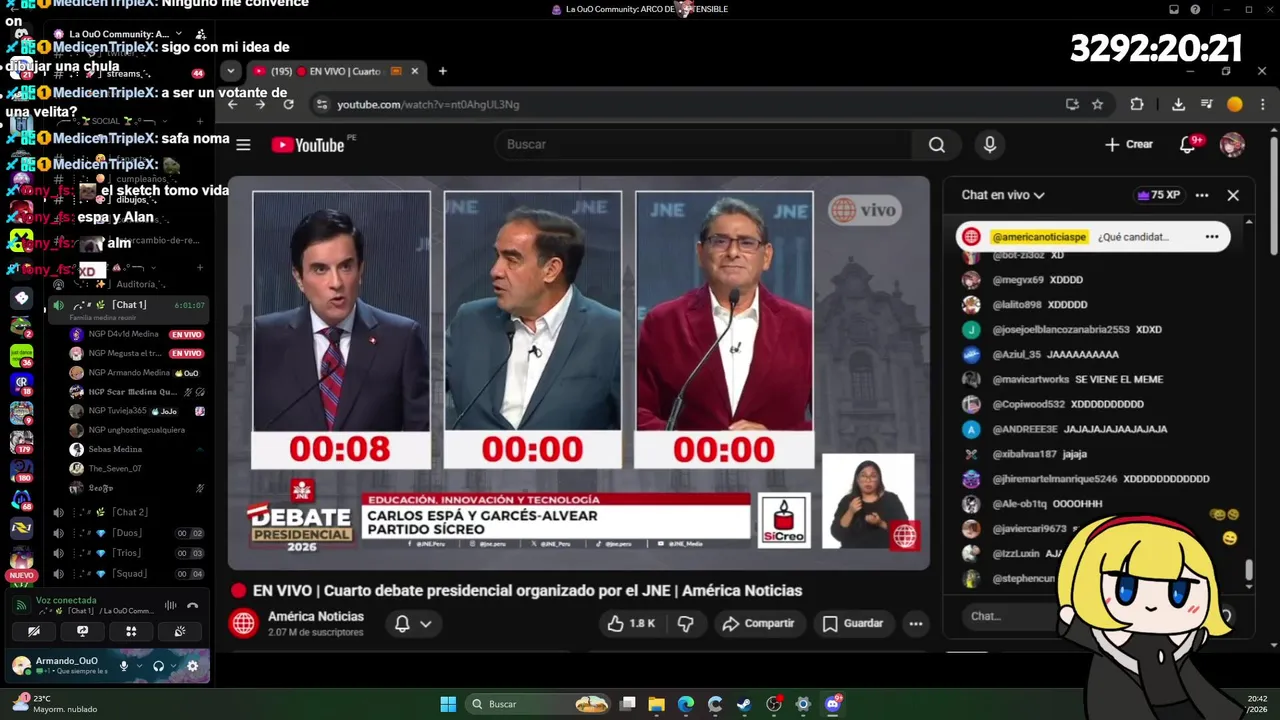Open Discord server with 179 badge

(21, 441)
